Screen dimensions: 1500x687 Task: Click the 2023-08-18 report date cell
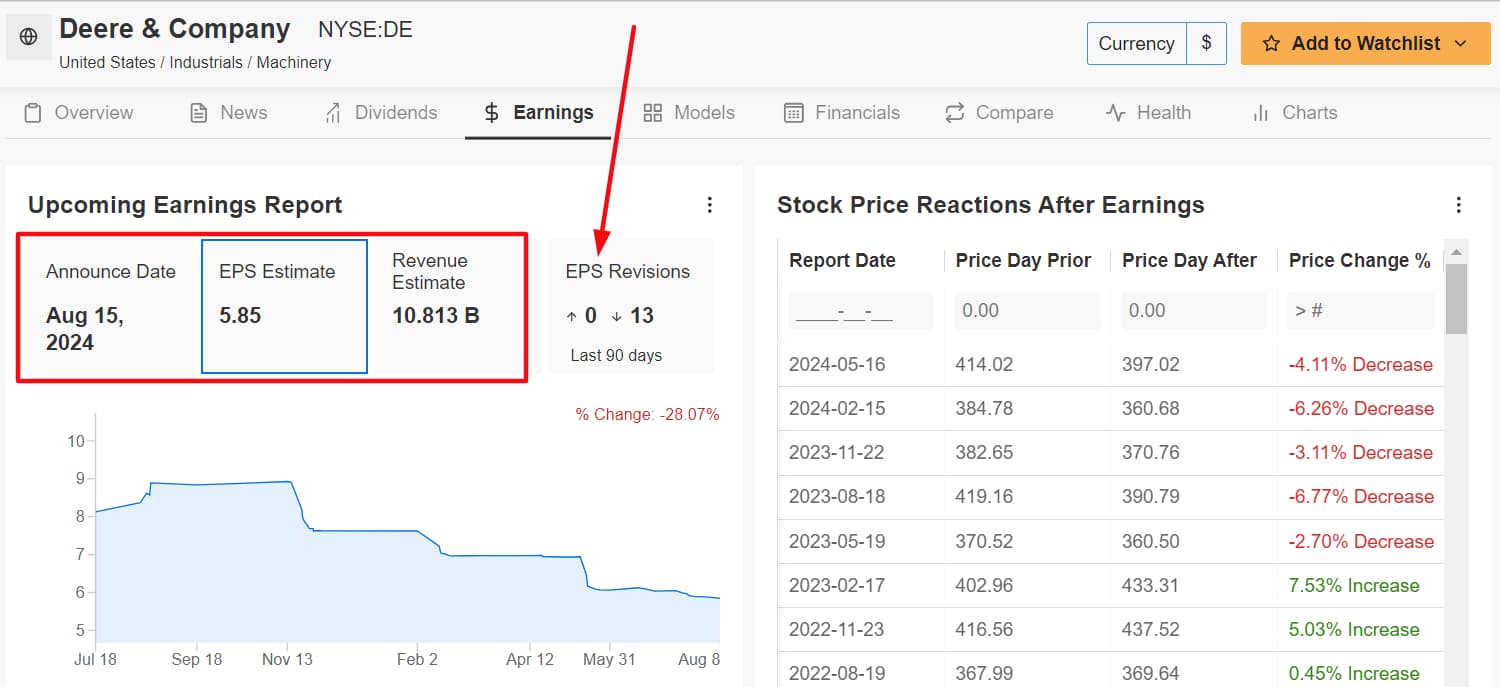(x=837, y=497)
